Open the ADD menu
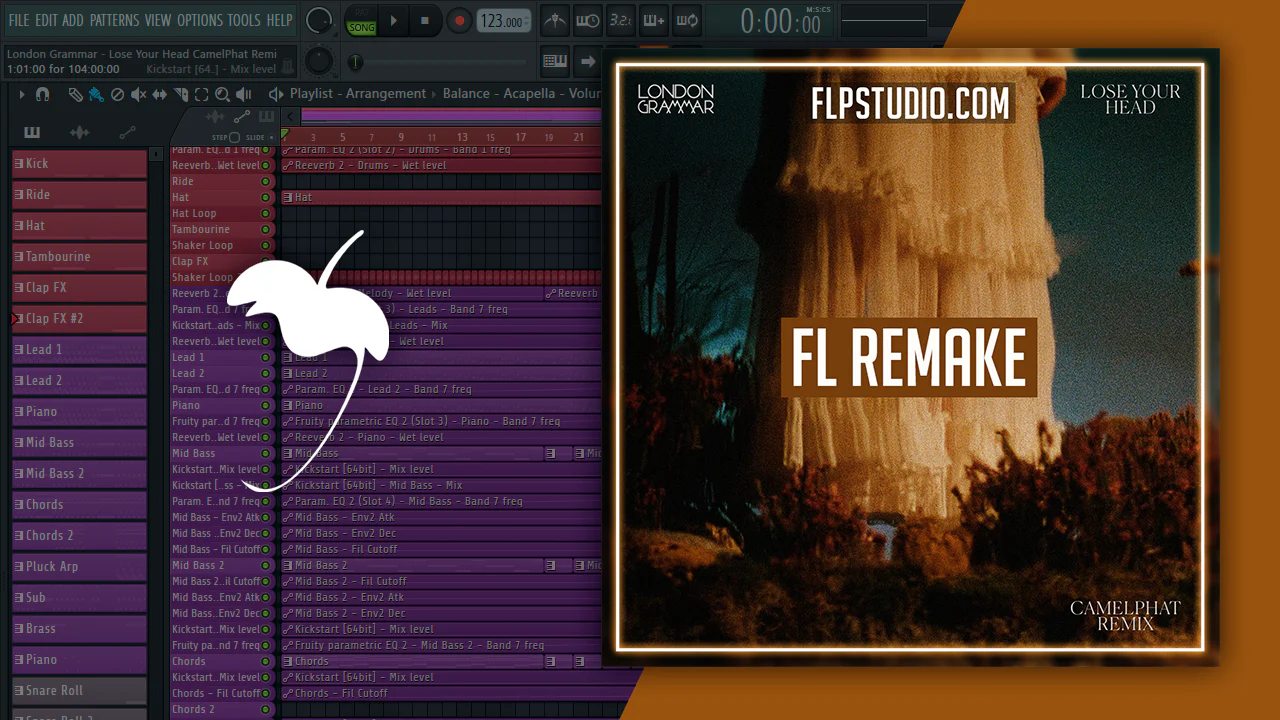Image resolution: width=1280 pixels, height=720 pixels. [x=73, y=20]
